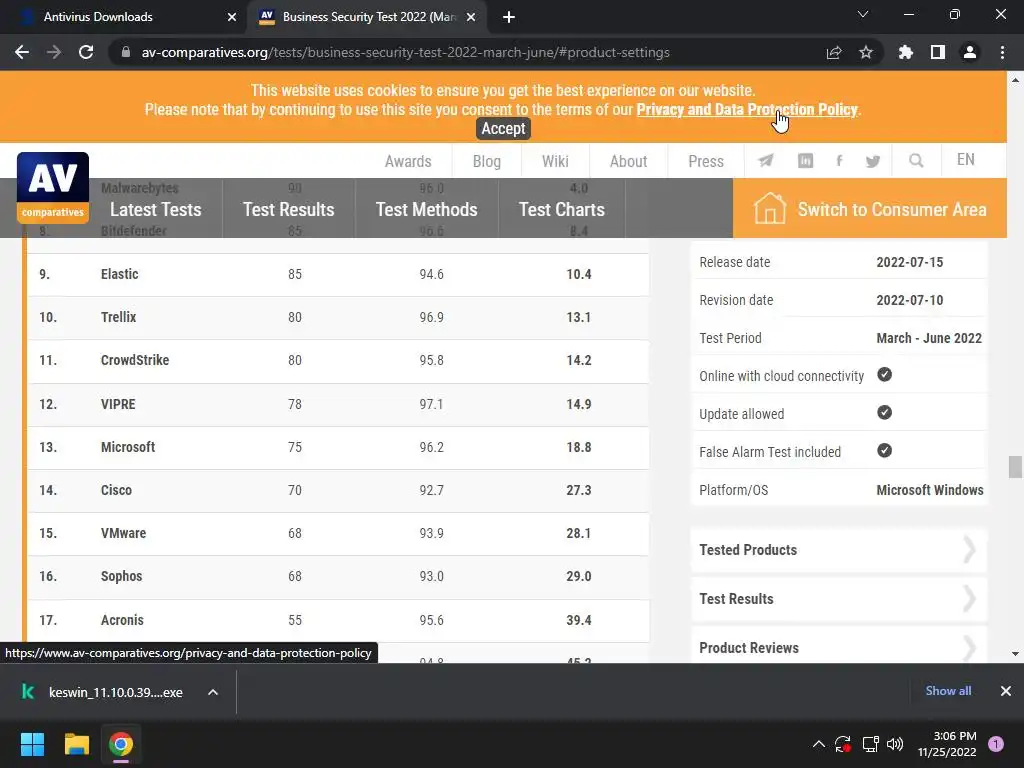
Task: Open the Windows Start menu
Action: (32, 744)
